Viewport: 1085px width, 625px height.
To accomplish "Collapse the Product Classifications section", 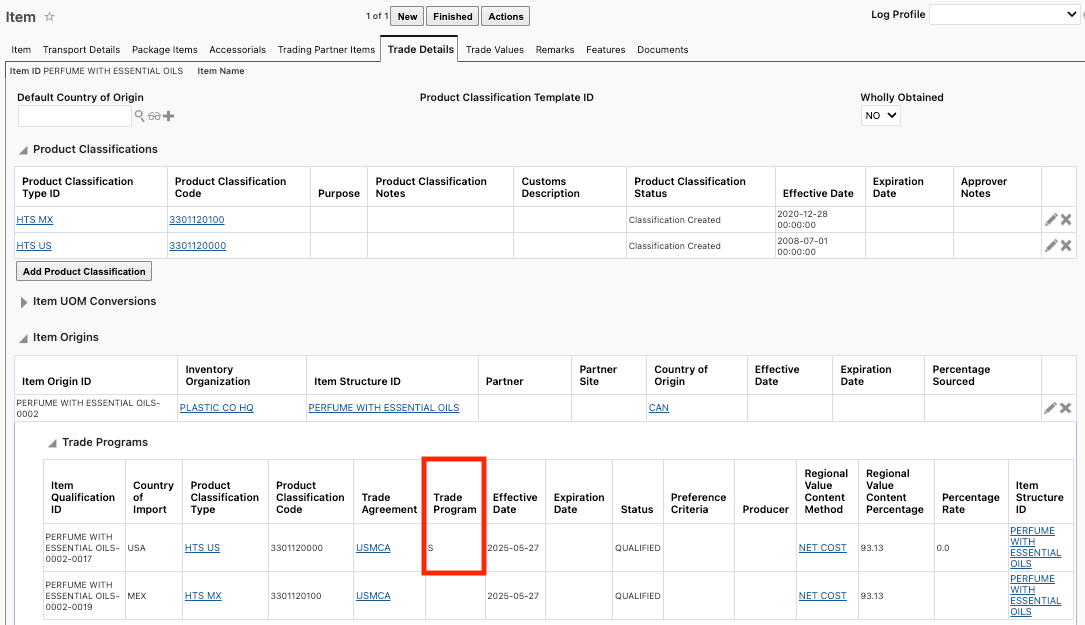I will point(21,149).
